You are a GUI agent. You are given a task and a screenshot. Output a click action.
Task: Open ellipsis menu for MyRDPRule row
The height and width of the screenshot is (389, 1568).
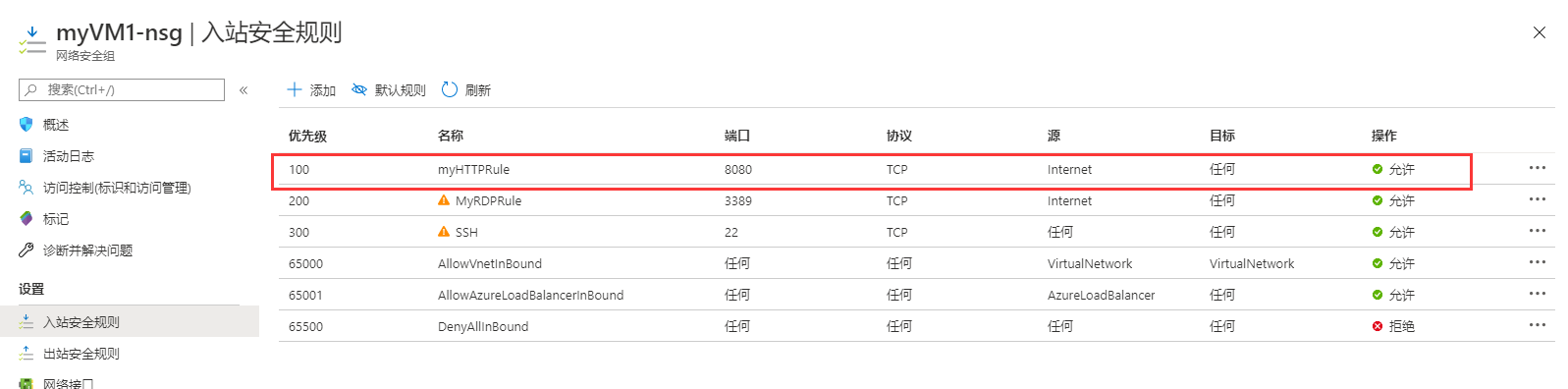(1538, 199)
